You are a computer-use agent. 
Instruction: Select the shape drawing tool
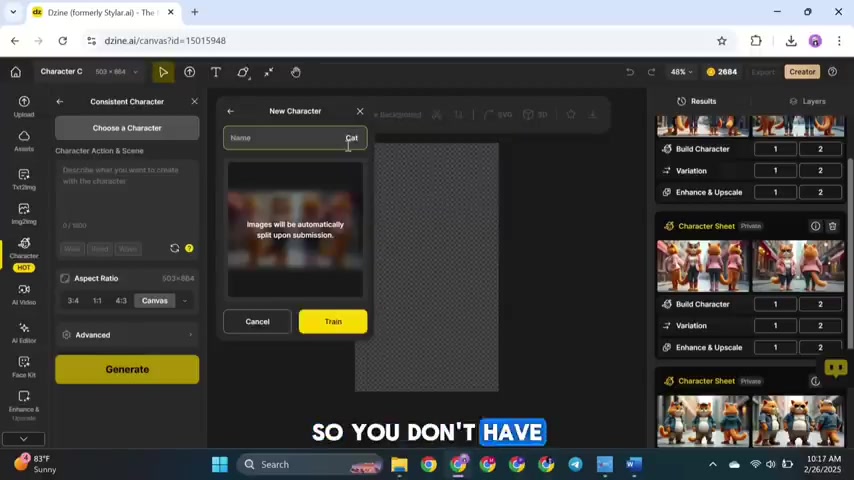click(x=243, y=72)
